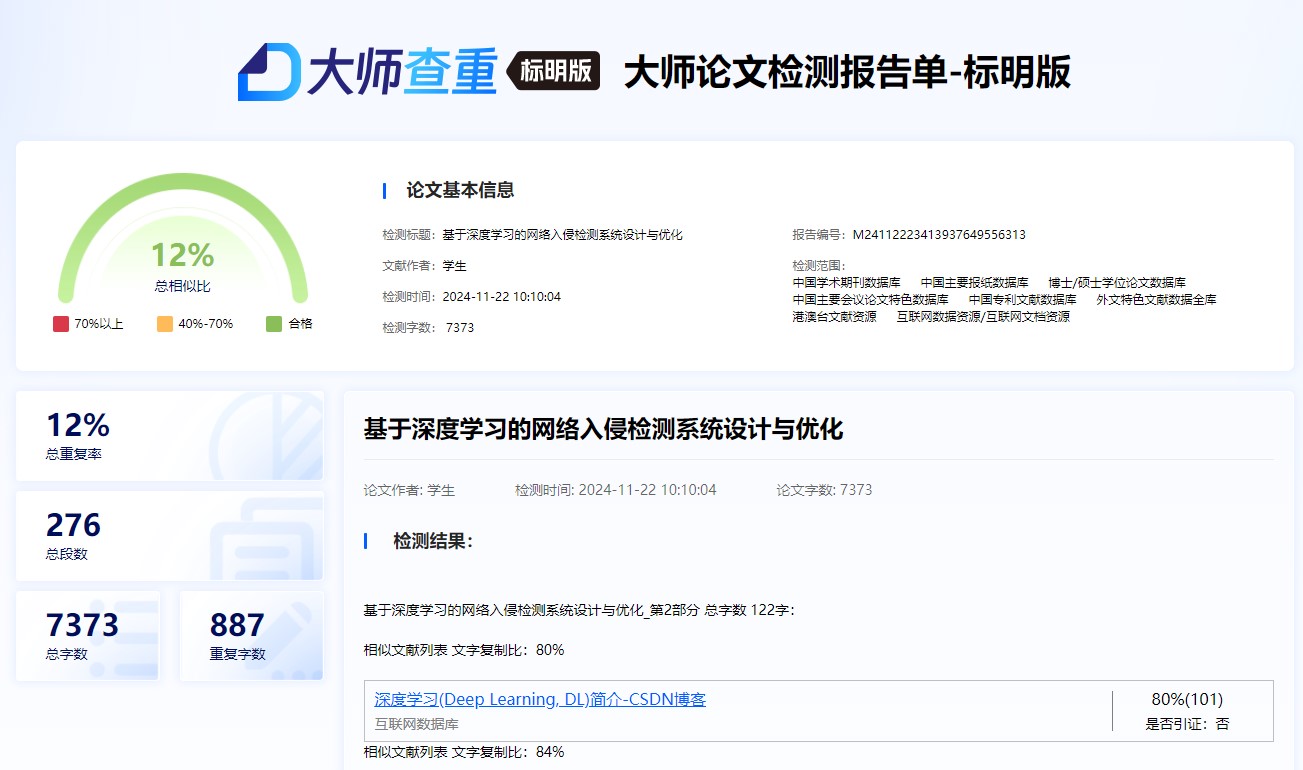Click 博士/硕士学位论文数据库 text
This screenshot has height=770, width=1303.
[x=1117, y=283]
